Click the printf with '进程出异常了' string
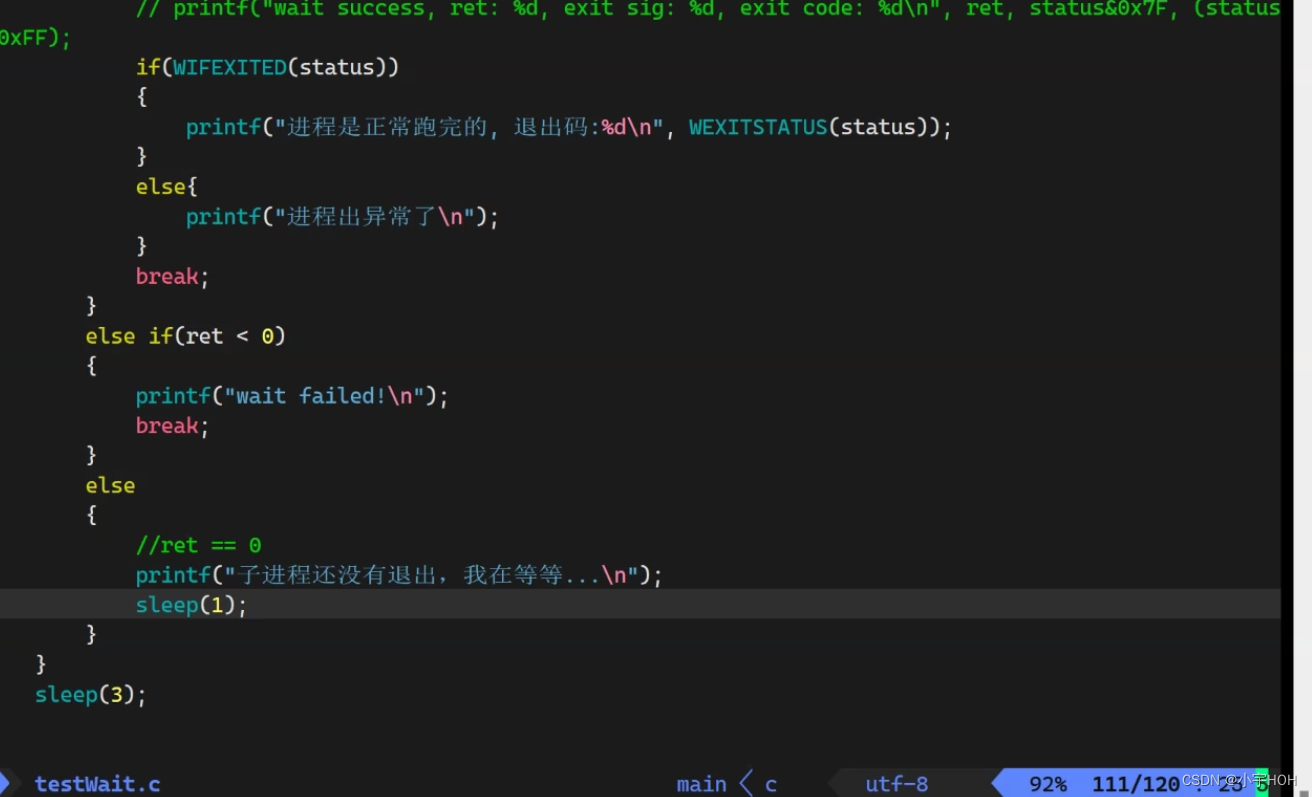 [342, 217]
